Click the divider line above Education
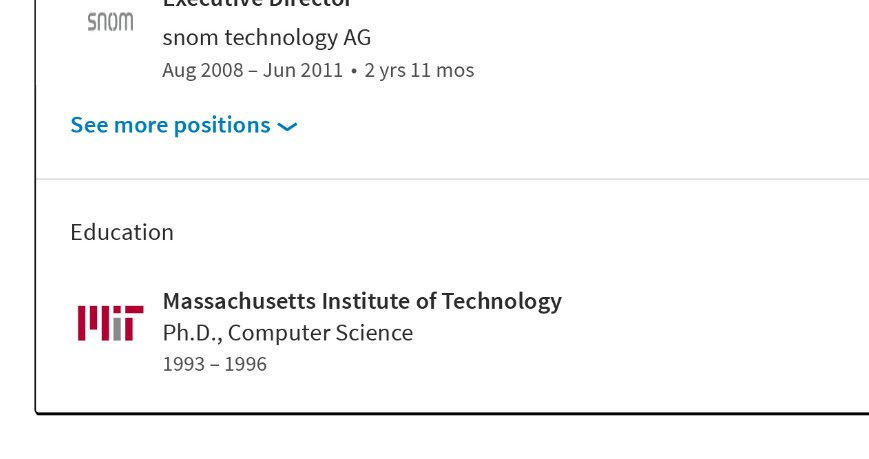Image resolution: width=869 pixels, height=459 pixels. click(452, 179)
